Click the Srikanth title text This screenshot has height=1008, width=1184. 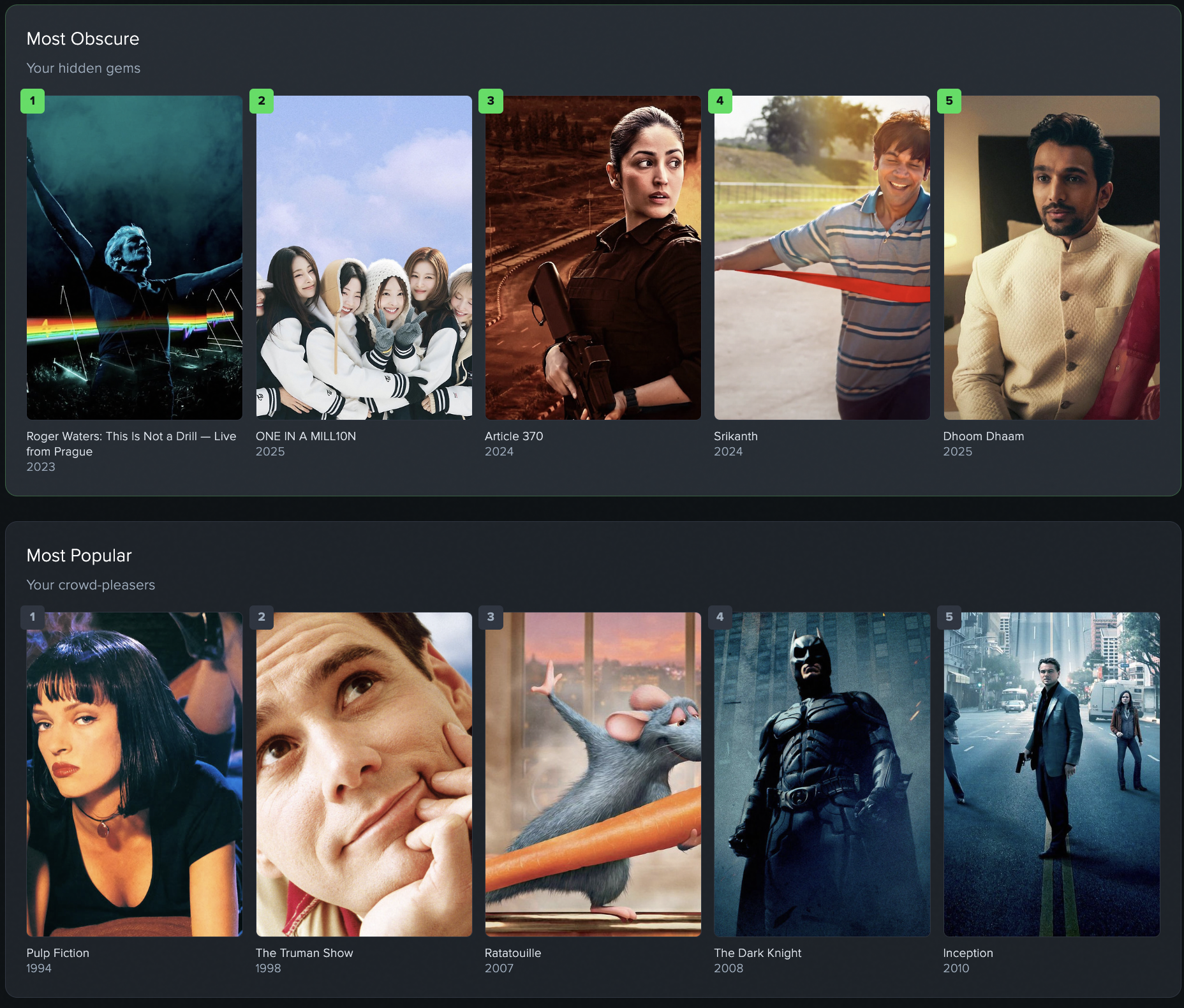(x=736, y=436)
